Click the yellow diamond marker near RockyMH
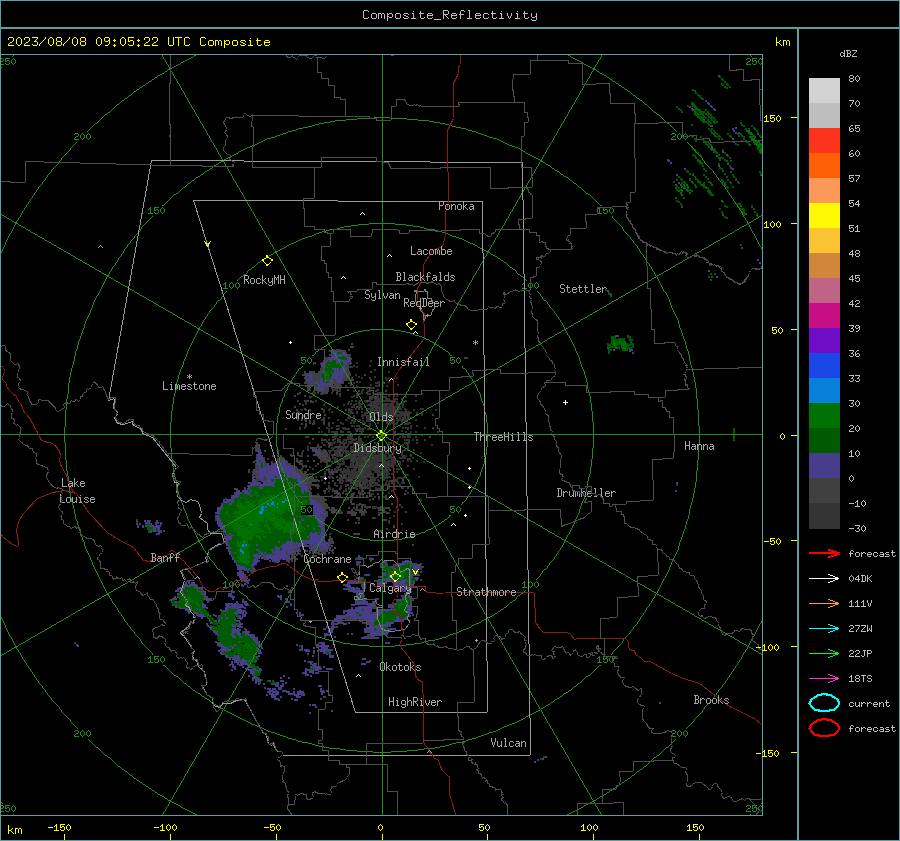900x841 pixels. click(267, 261)
